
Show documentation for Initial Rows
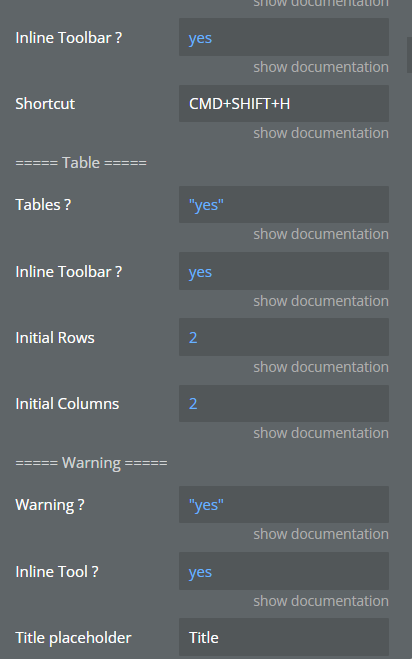pos(321,367)
